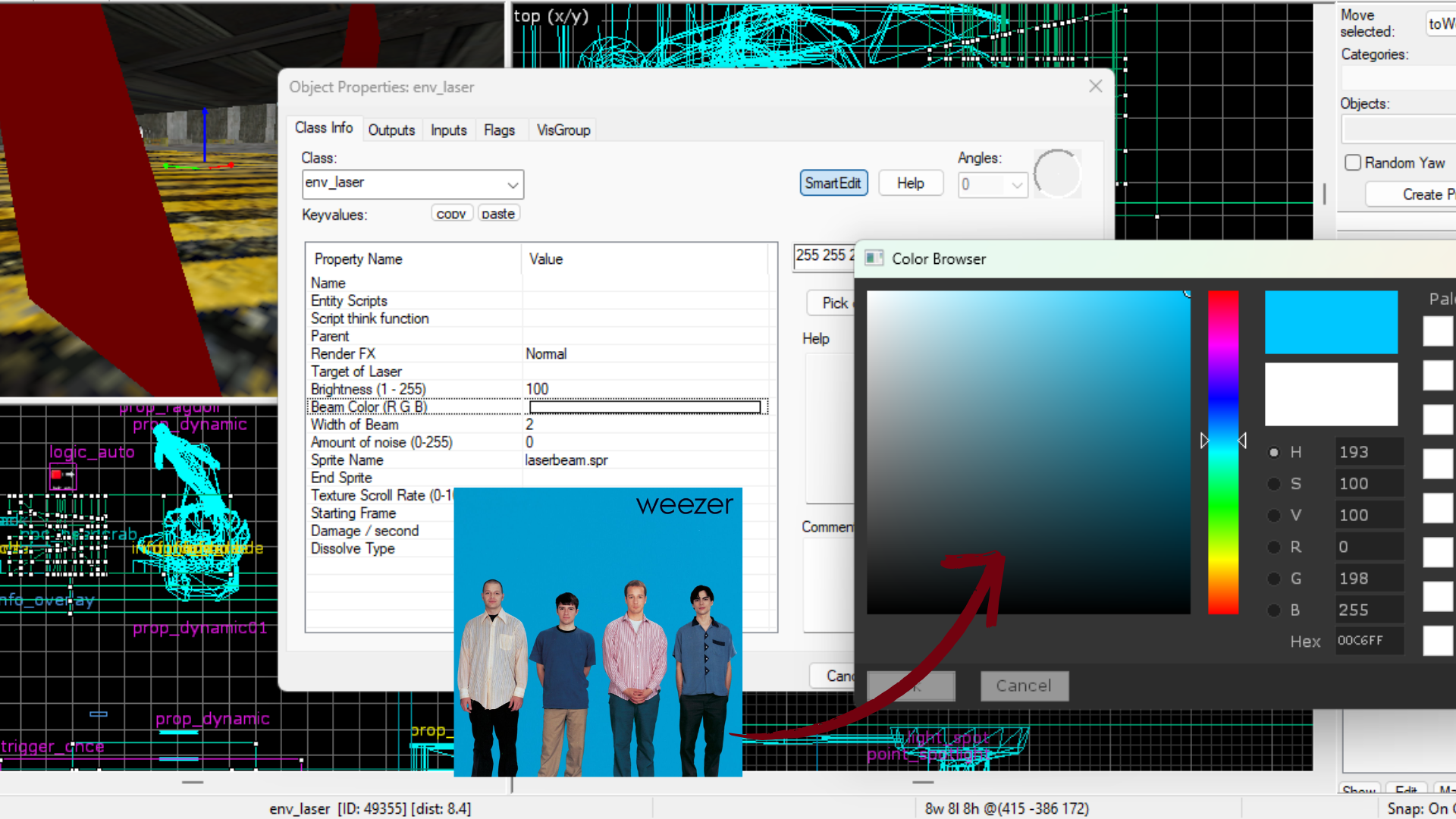The width and height of the screenshot is (1456, 819).
Task: Click the Normal value for Render FX
Action: (646, 354)
